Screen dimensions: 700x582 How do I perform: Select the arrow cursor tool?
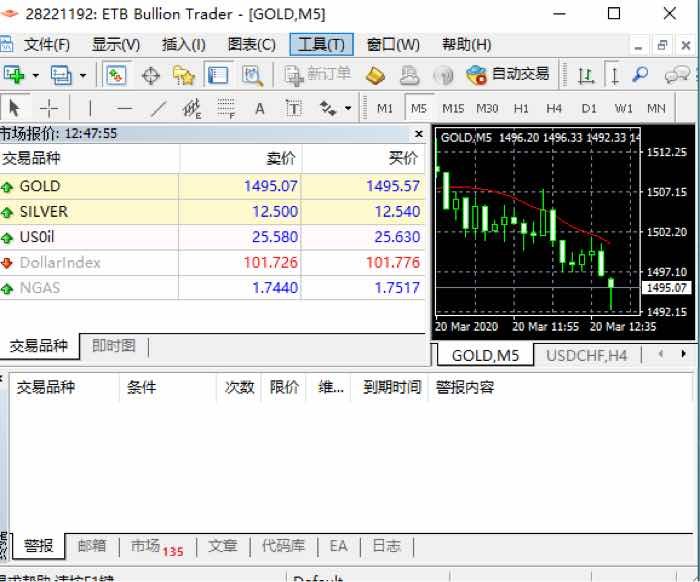coord(15,108)
